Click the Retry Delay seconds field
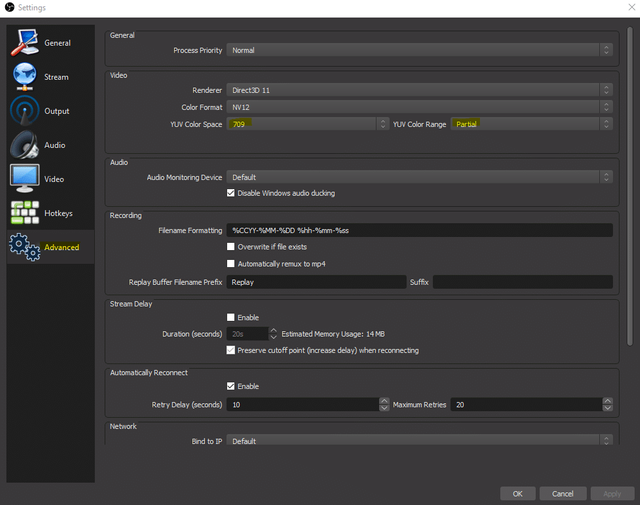This screenshot has height=505, width=640. 303,405
